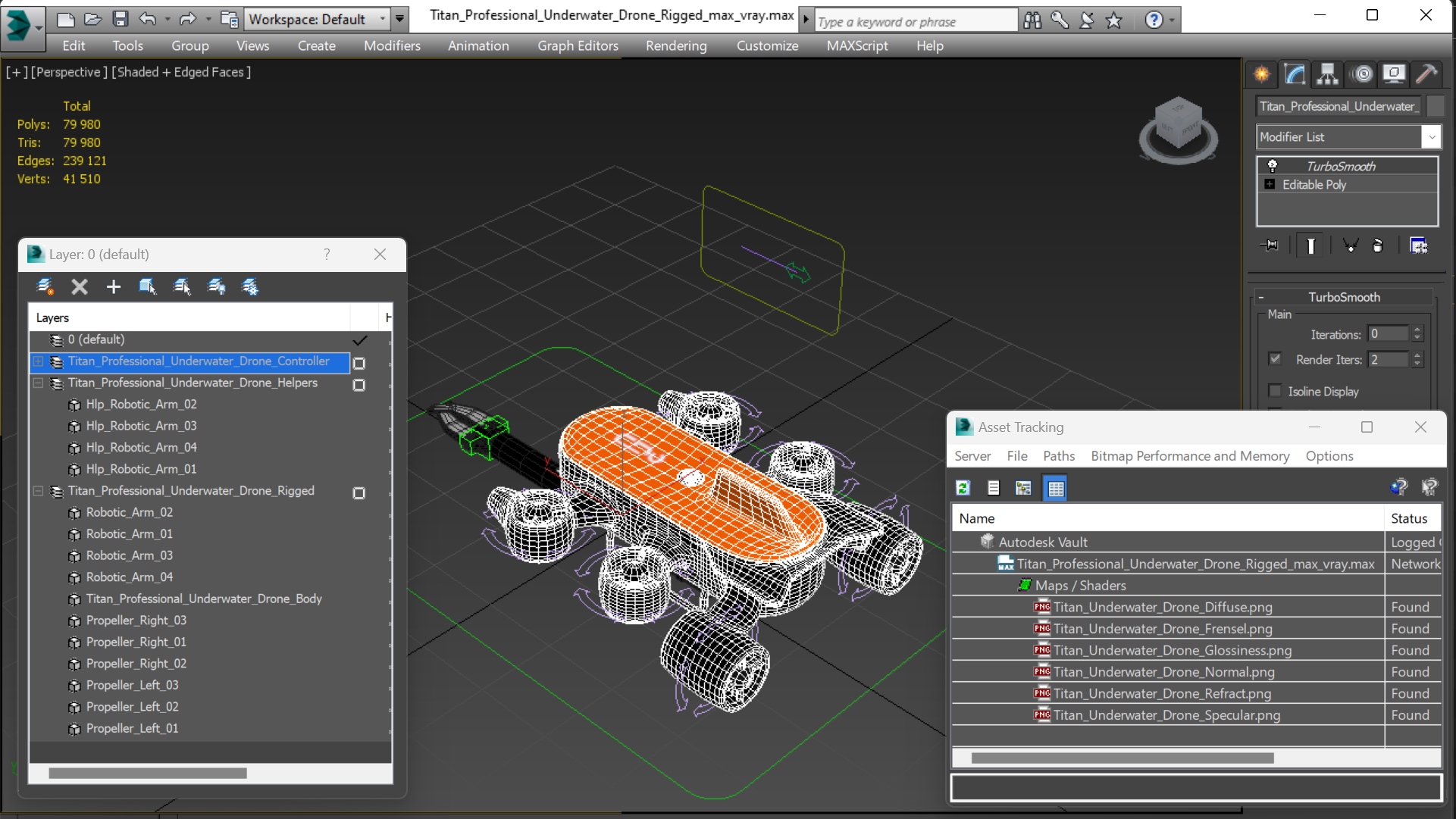The image size is (1456, 819).
Task: Open Paths menu in Asset Tracking
Action: pos(1058,456)
